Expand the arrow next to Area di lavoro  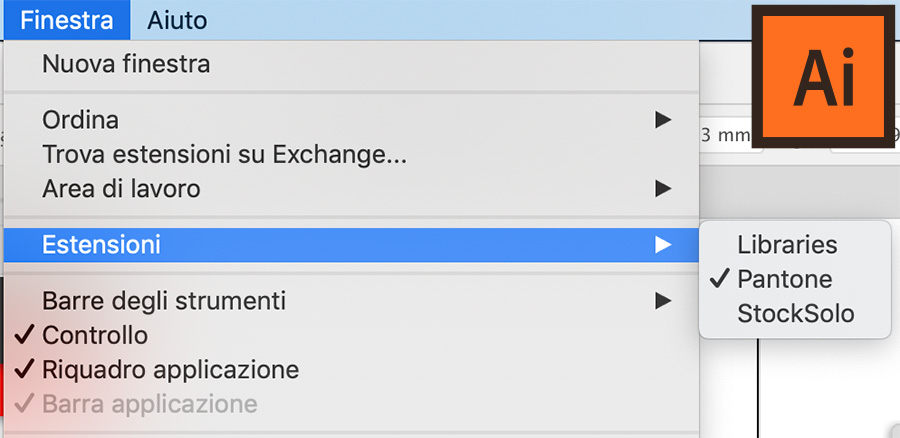tap(663, 188)
